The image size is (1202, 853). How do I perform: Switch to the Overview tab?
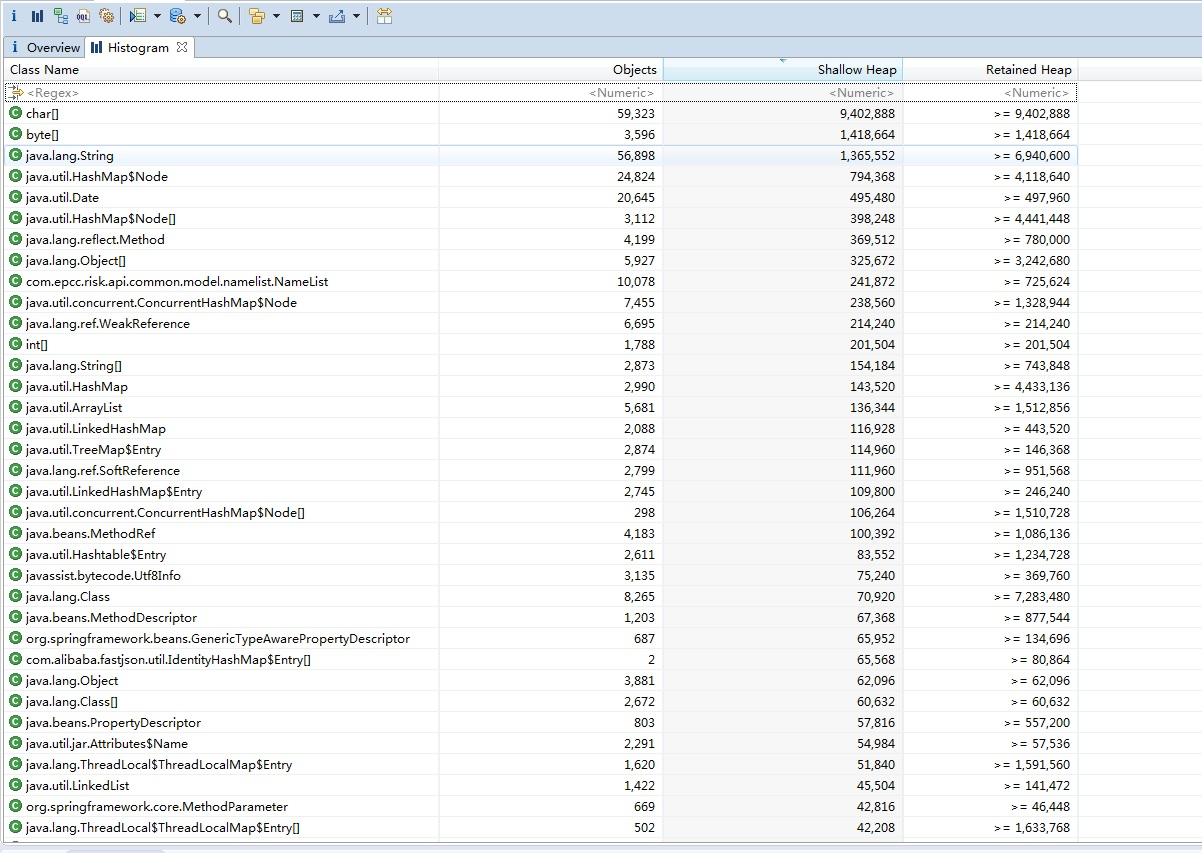point(44,47)
